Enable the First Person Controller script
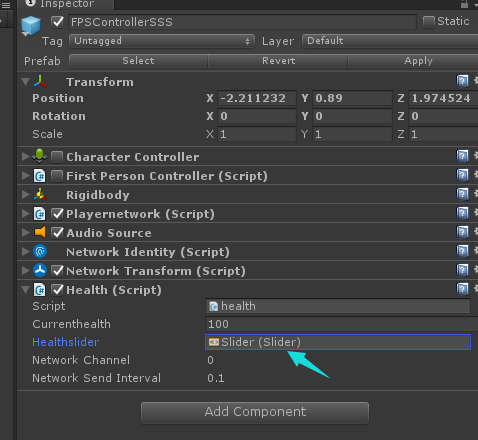This screenshot has height=440, width=478. click(57, 176)
